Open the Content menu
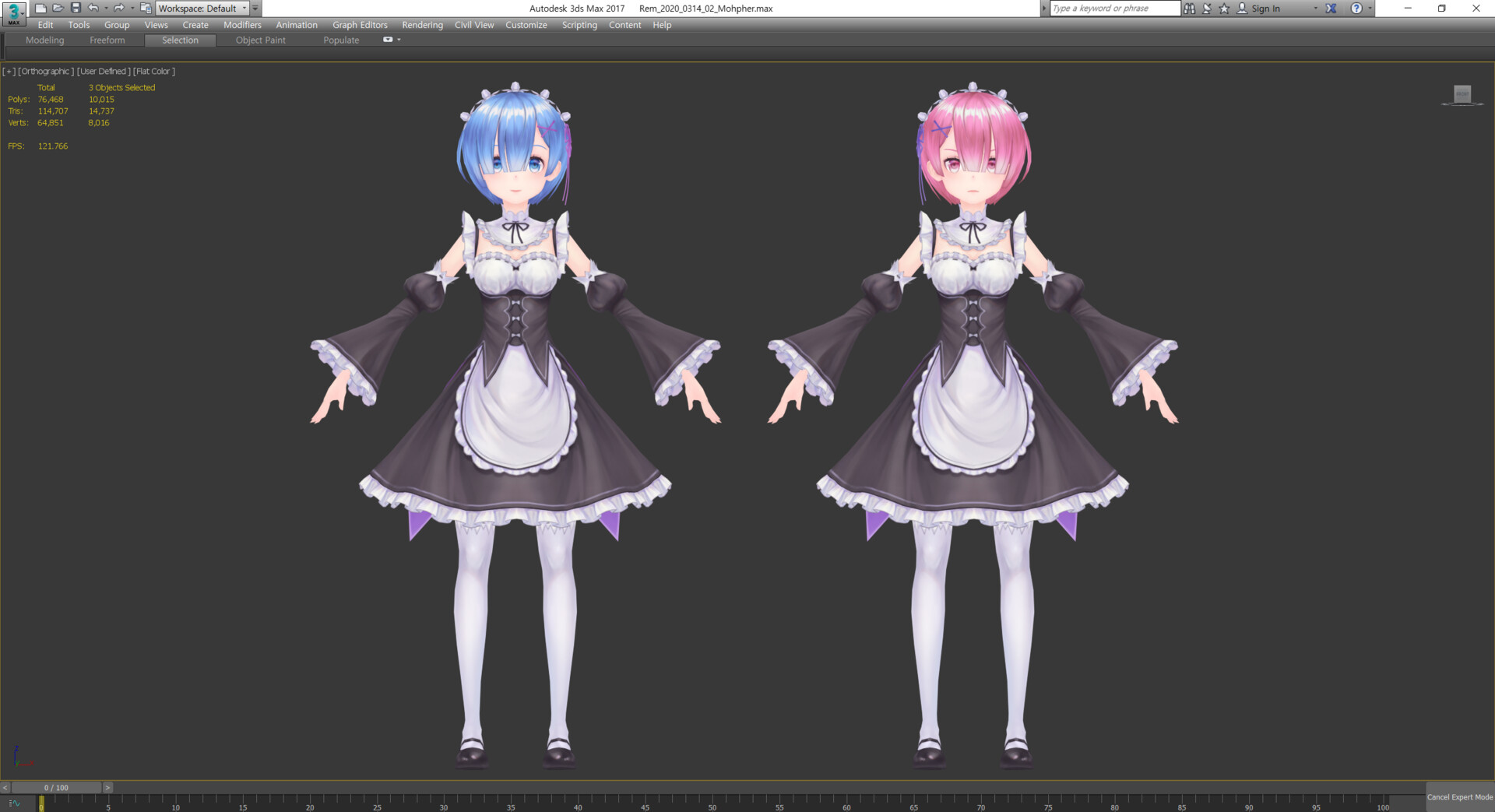This screenshot has height=812, width=1495. (x=624, y=25)
